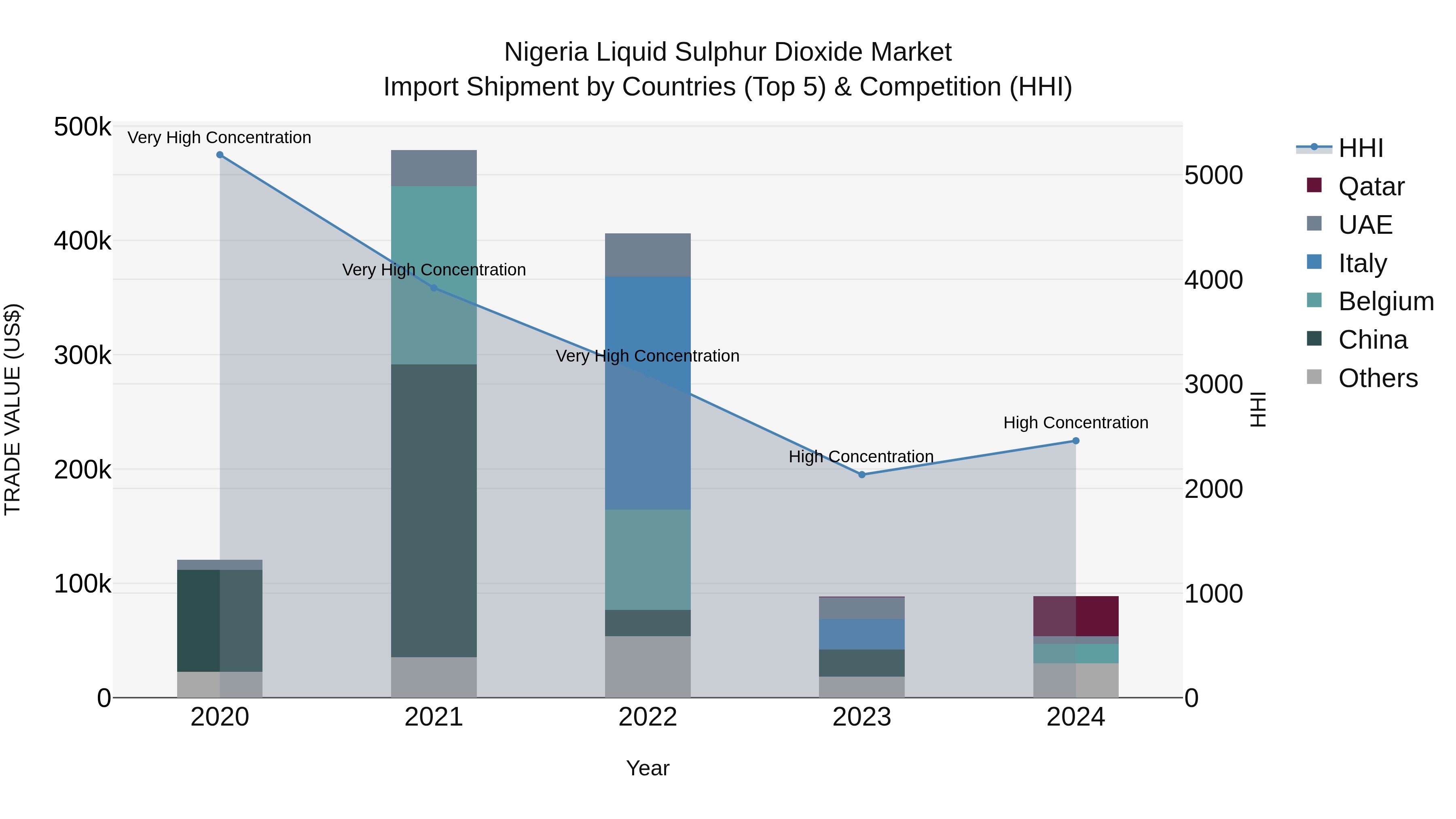Click the Qatar segment in the 2024 bar
This screenshot has width=1456, height=819.
click(x=1075, y=616)
